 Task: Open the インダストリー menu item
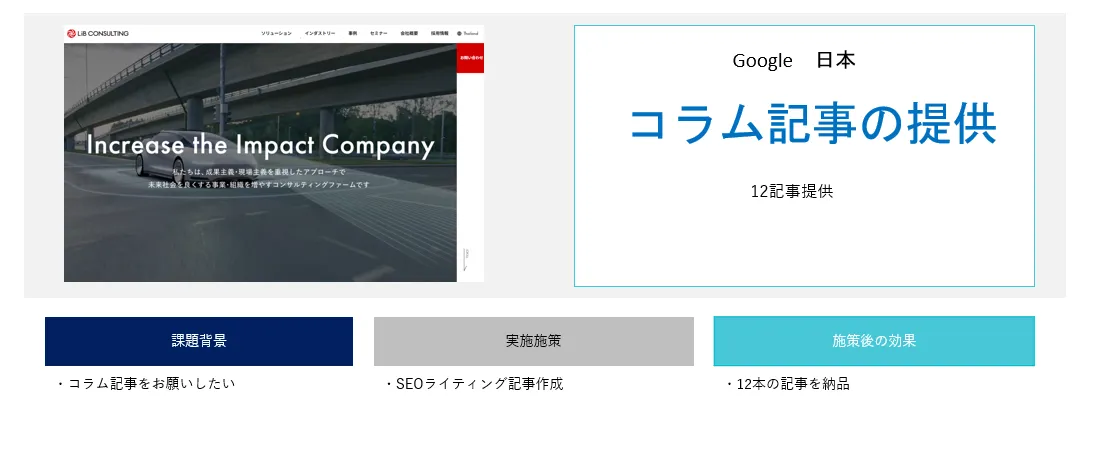click(x=319, y=33)
